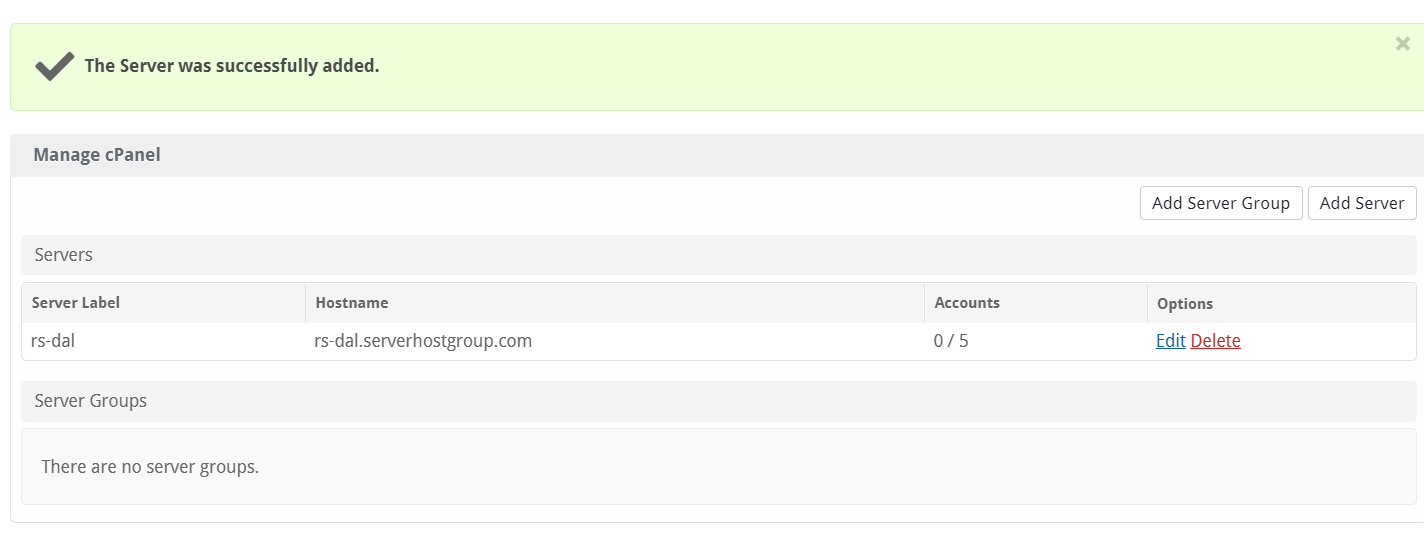Click the 0 / 5 accounts value
The image size is (1424, 545).
pos(950,341)
